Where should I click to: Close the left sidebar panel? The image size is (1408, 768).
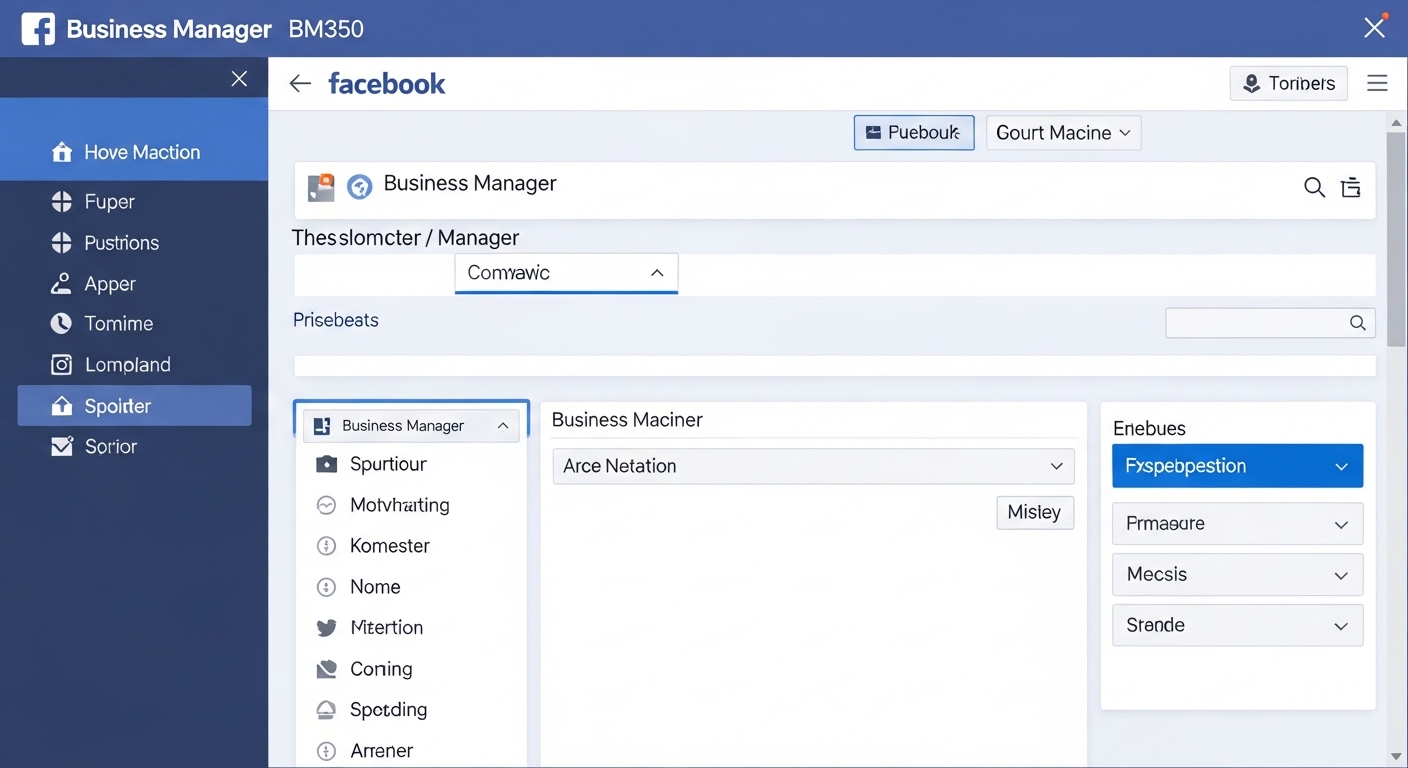pyautogui.click(x=239, y=79)
